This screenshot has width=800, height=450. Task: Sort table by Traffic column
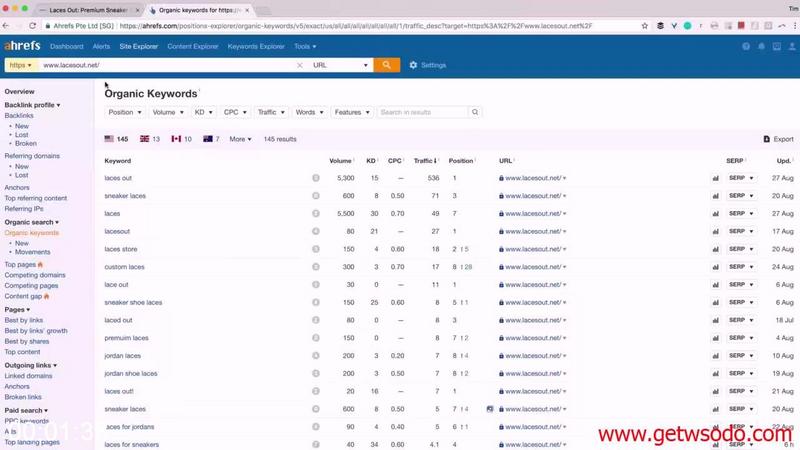pos(424,160)
